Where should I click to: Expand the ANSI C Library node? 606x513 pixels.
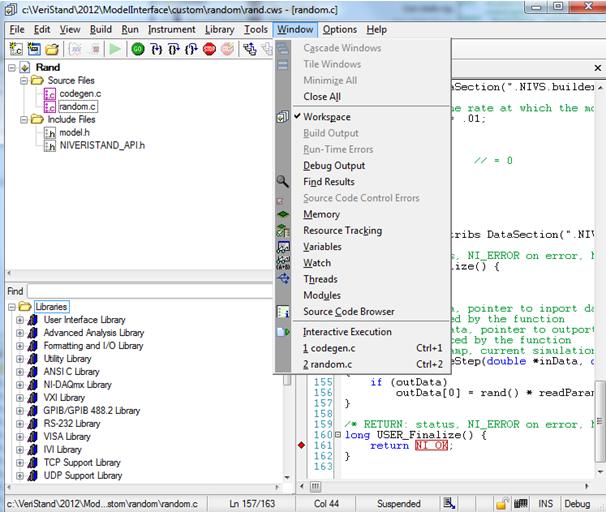pos(20,371)
